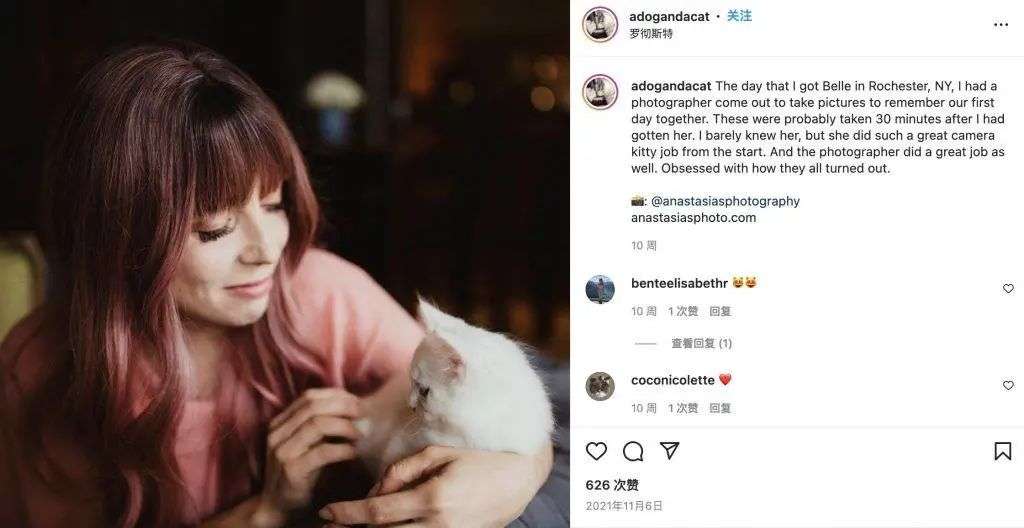Image resolution: width=1024 pixels, height=528 pixels.
Task: Open coconicolette profile avatar
Action: coord(600,386)
